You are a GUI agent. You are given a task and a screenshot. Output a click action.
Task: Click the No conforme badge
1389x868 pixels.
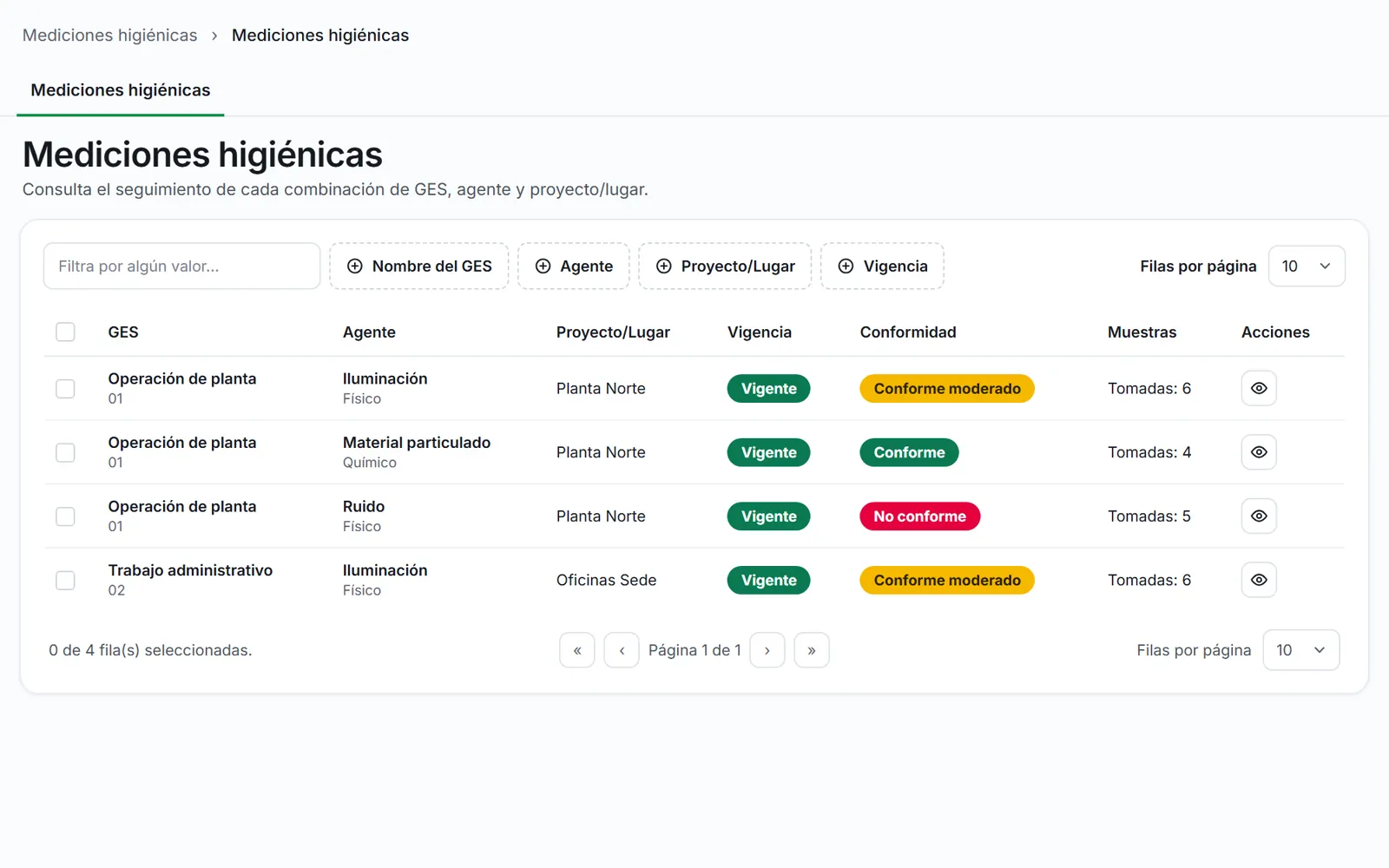click(x=920, y=516)
